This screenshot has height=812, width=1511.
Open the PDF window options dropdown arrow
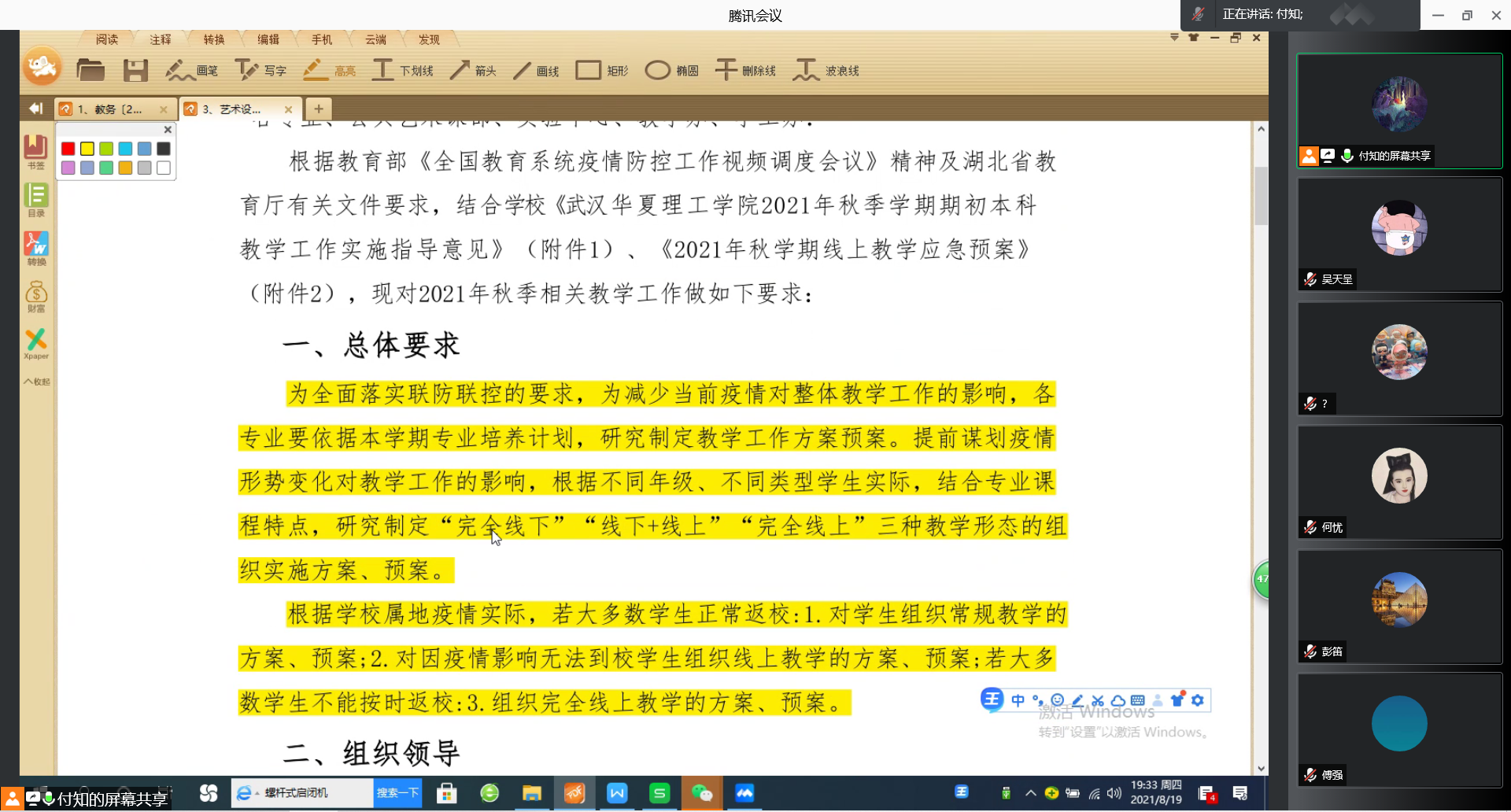pyautogui.click(x=1174, y=38)
